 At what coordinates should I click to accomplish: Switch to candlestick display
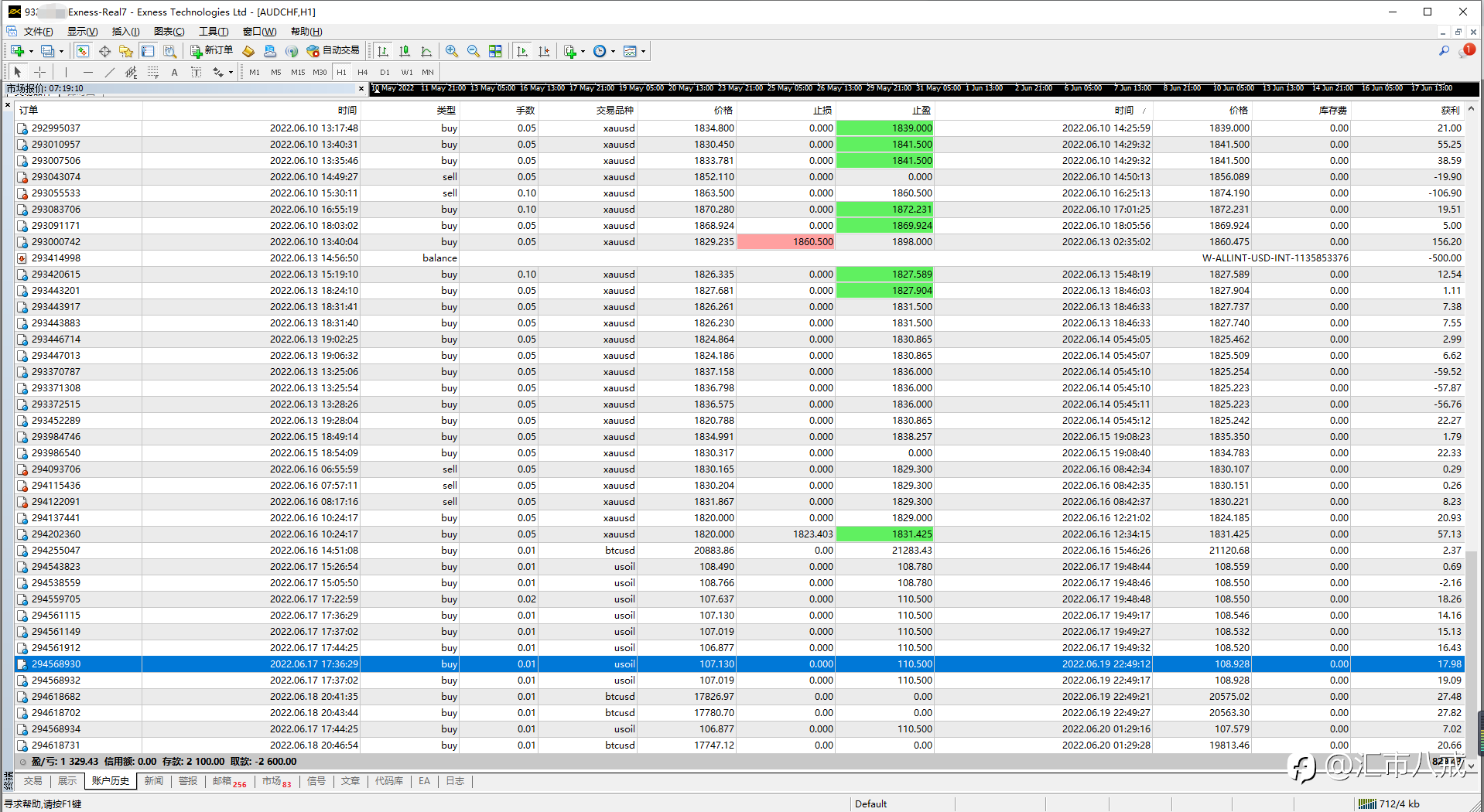coord(405,51)
